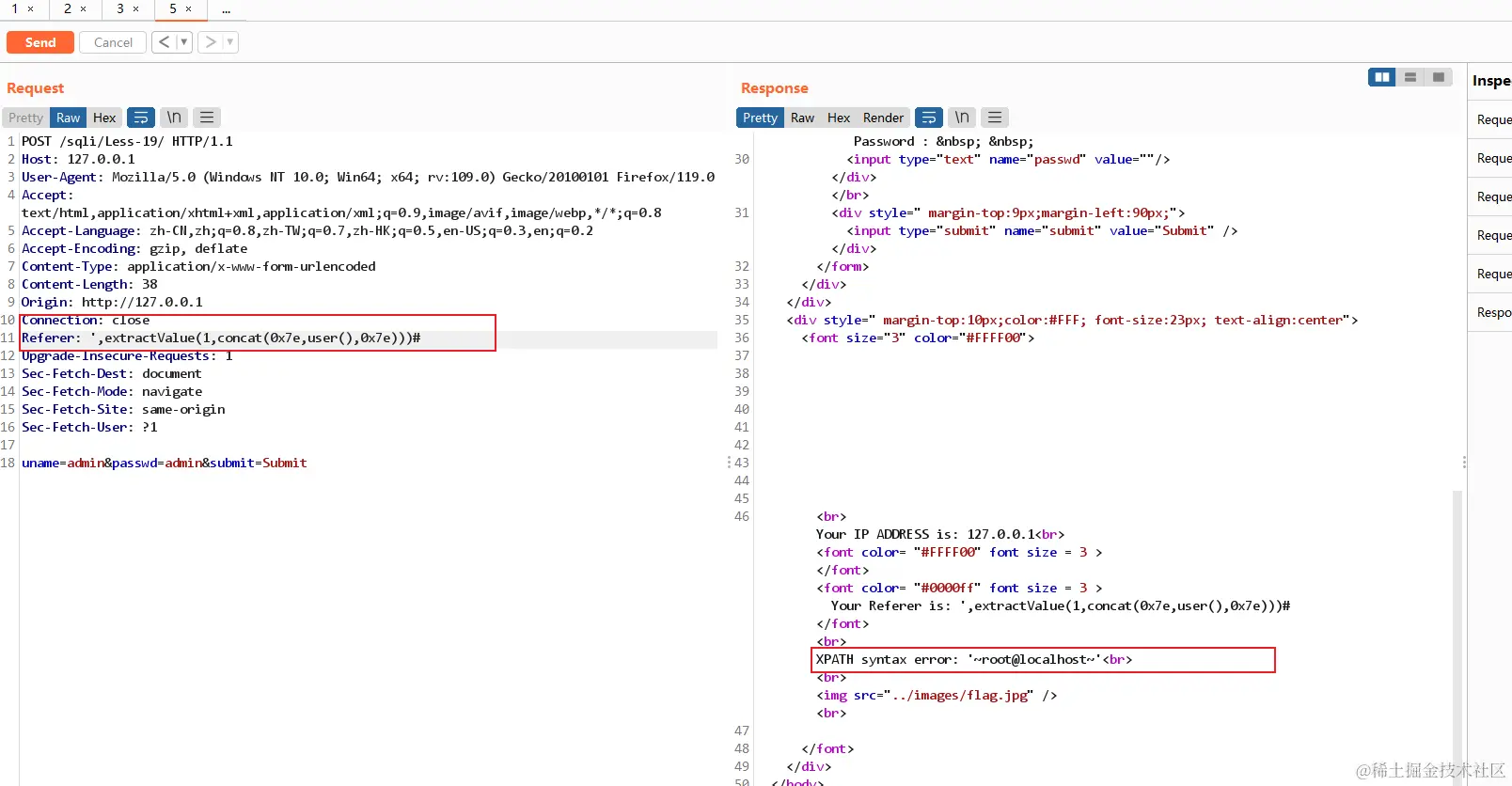Click the 'Request' panel heading
Screen dimensions: 1512x786
[x=36, y=87]
